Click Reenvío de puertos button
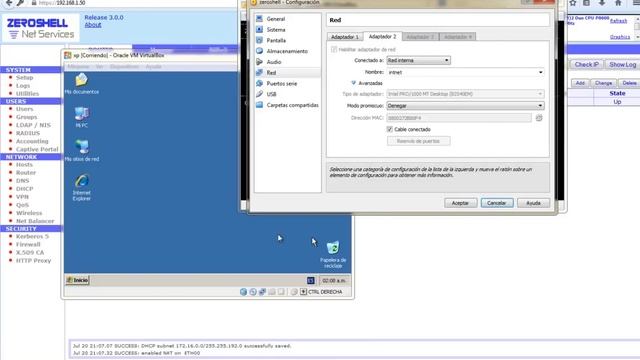This screenshot has height=360, width=640. (x=418, y=141)
